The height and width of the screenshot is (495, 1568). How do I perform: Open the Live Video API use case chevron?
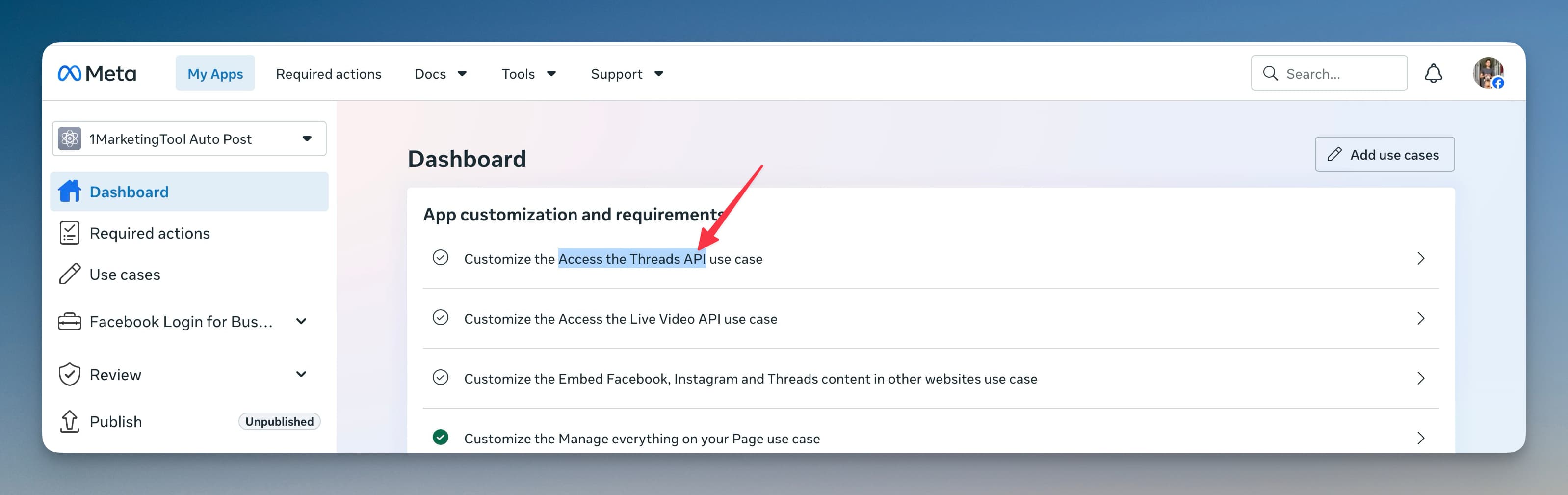click(1421, 318)
